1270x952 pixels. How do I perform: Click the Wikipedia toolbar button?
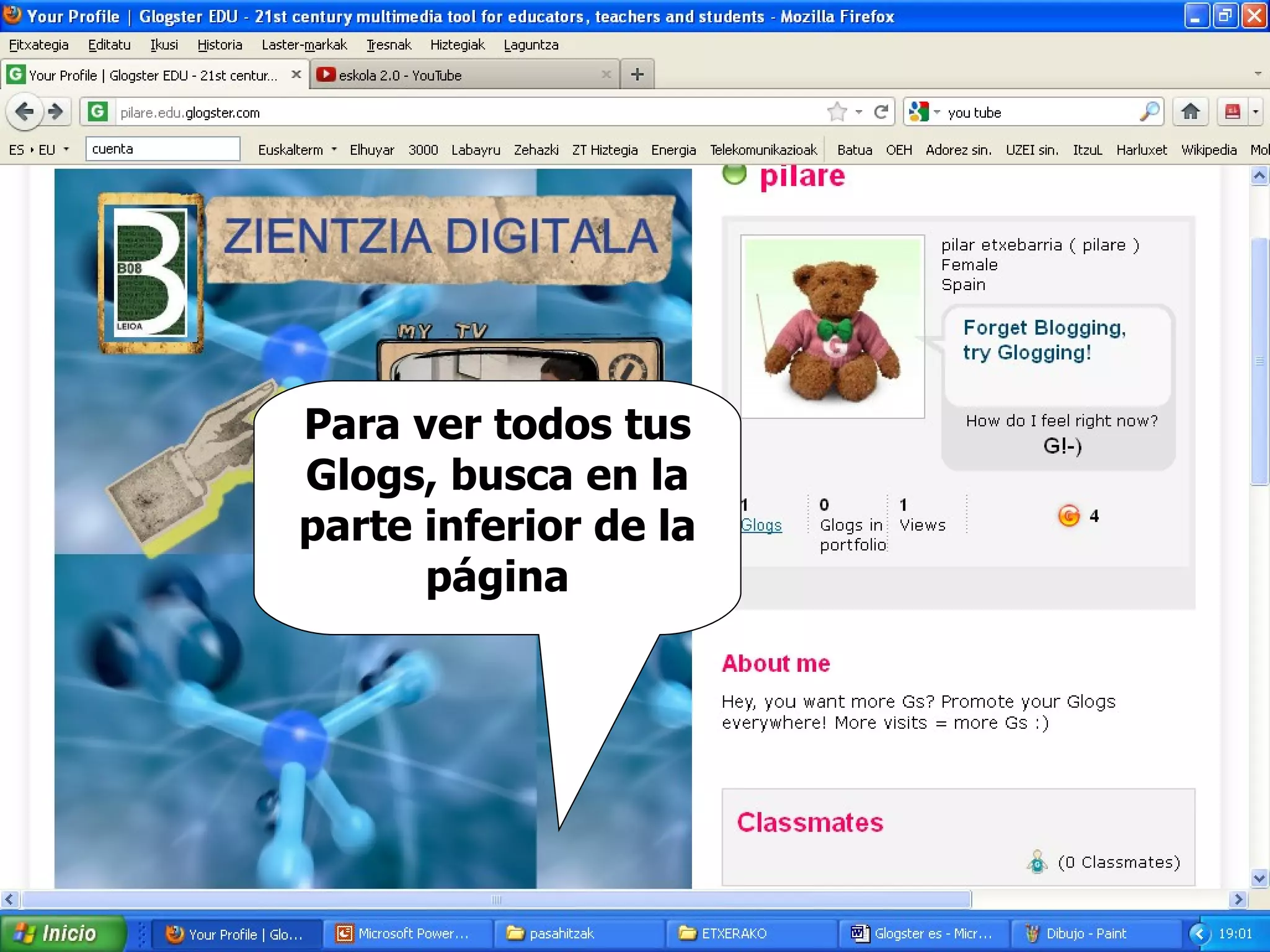pos(1209,149)
